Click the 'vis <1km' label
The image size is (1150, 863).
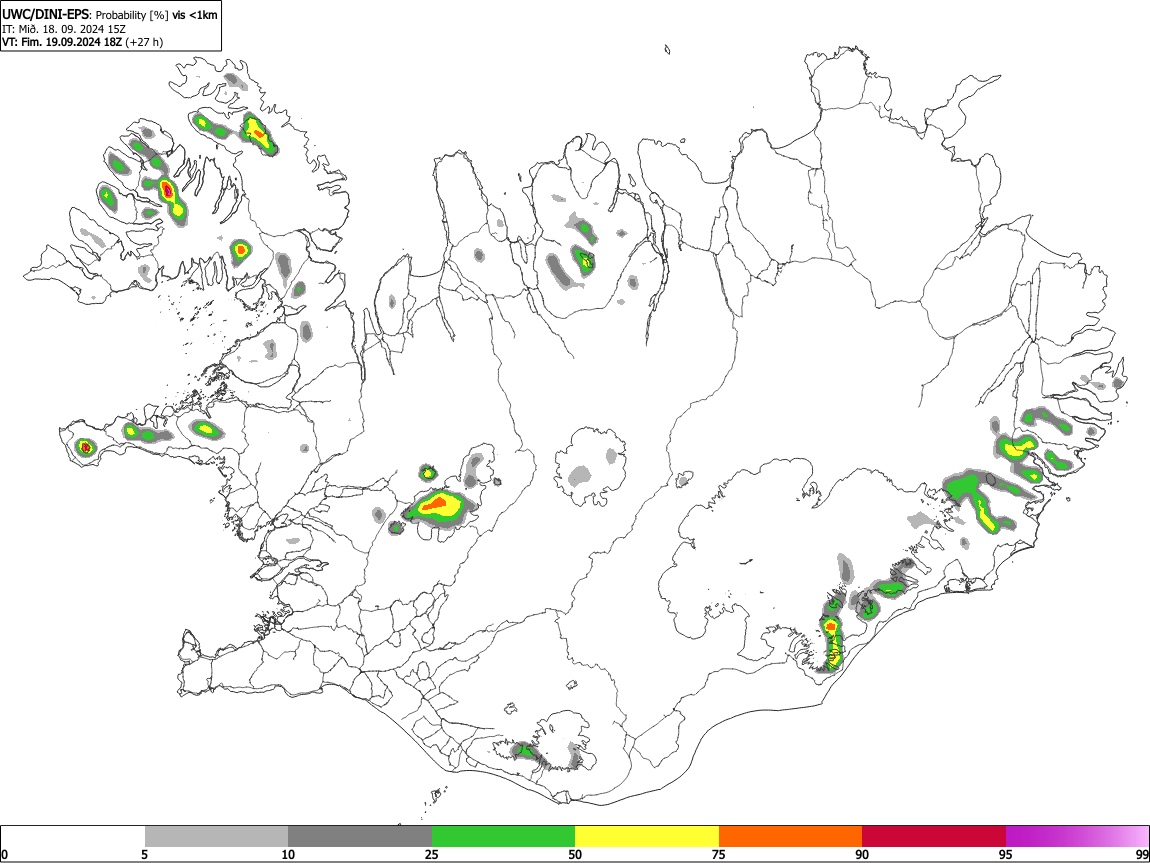(194, 15)
